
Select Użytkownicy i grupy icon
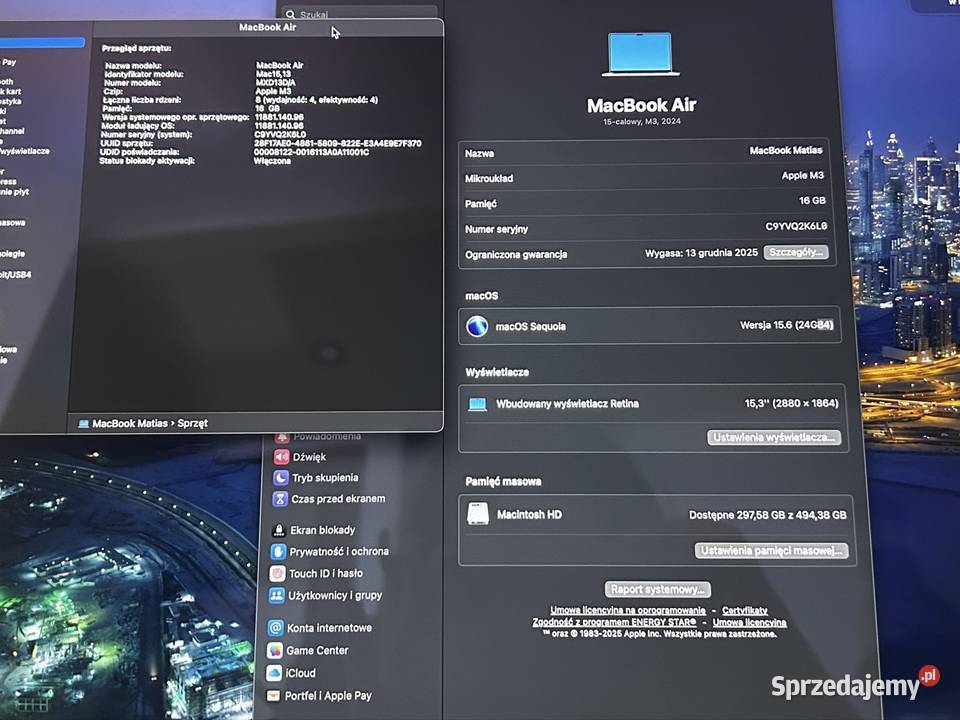click(277, 595)
